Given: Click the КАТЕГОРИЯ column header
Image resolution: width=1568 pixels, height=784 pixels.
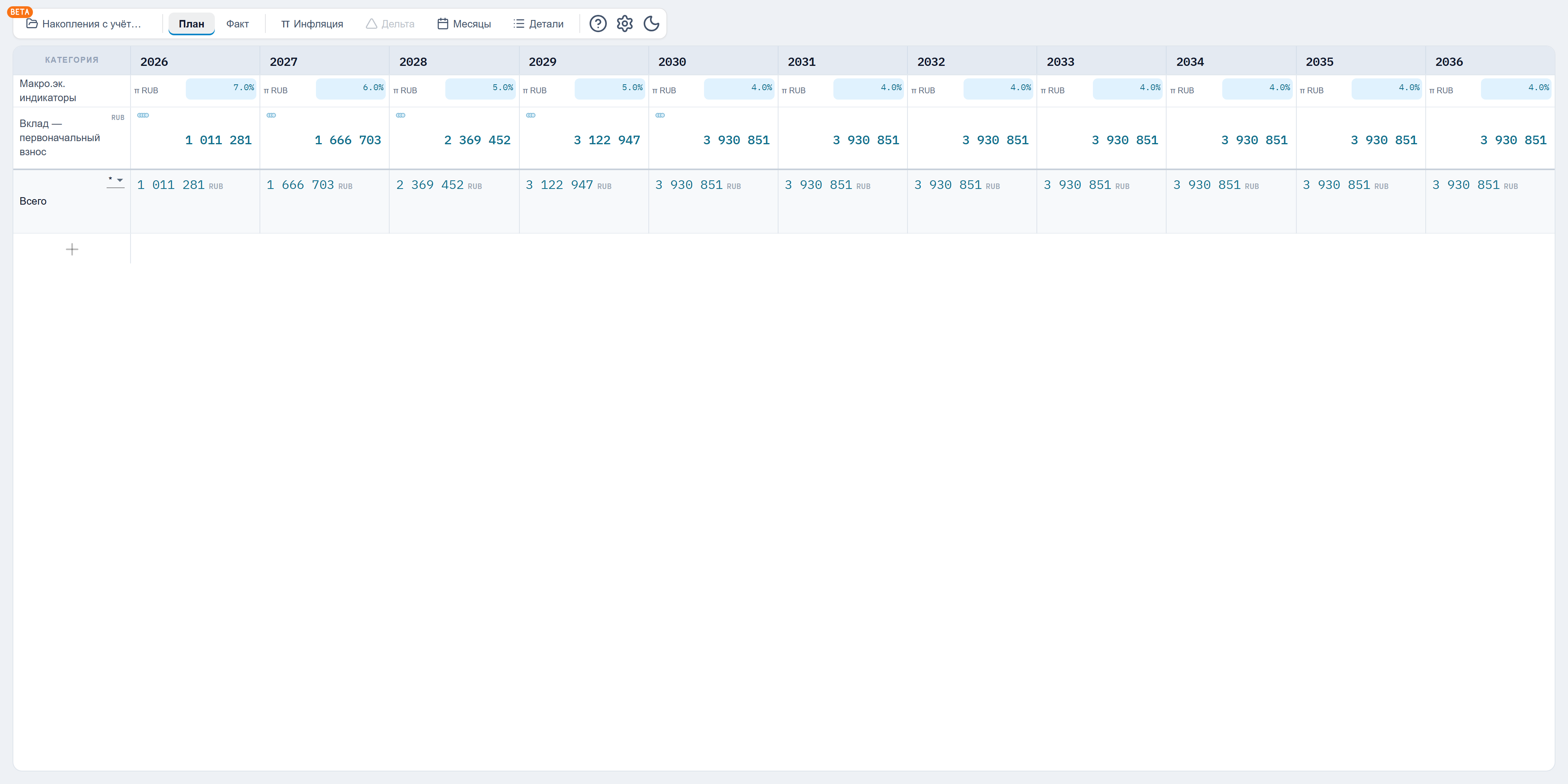Looking at the screenshot, I should 72,60.
